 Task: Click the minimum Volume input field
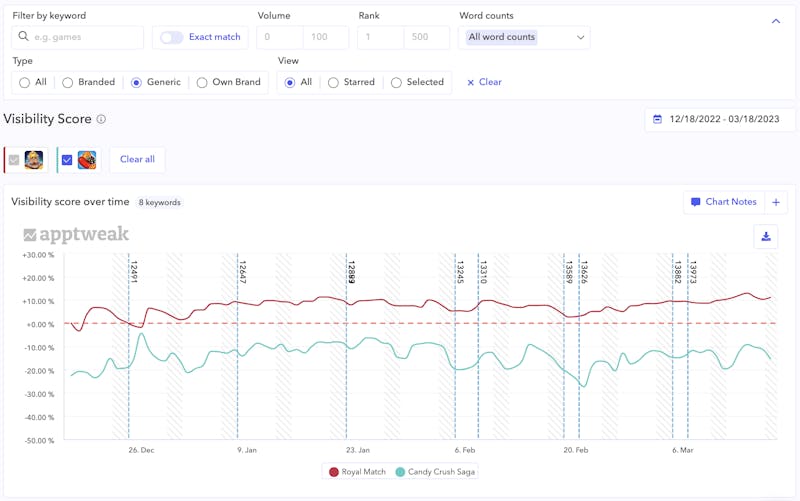pos(280,37)
